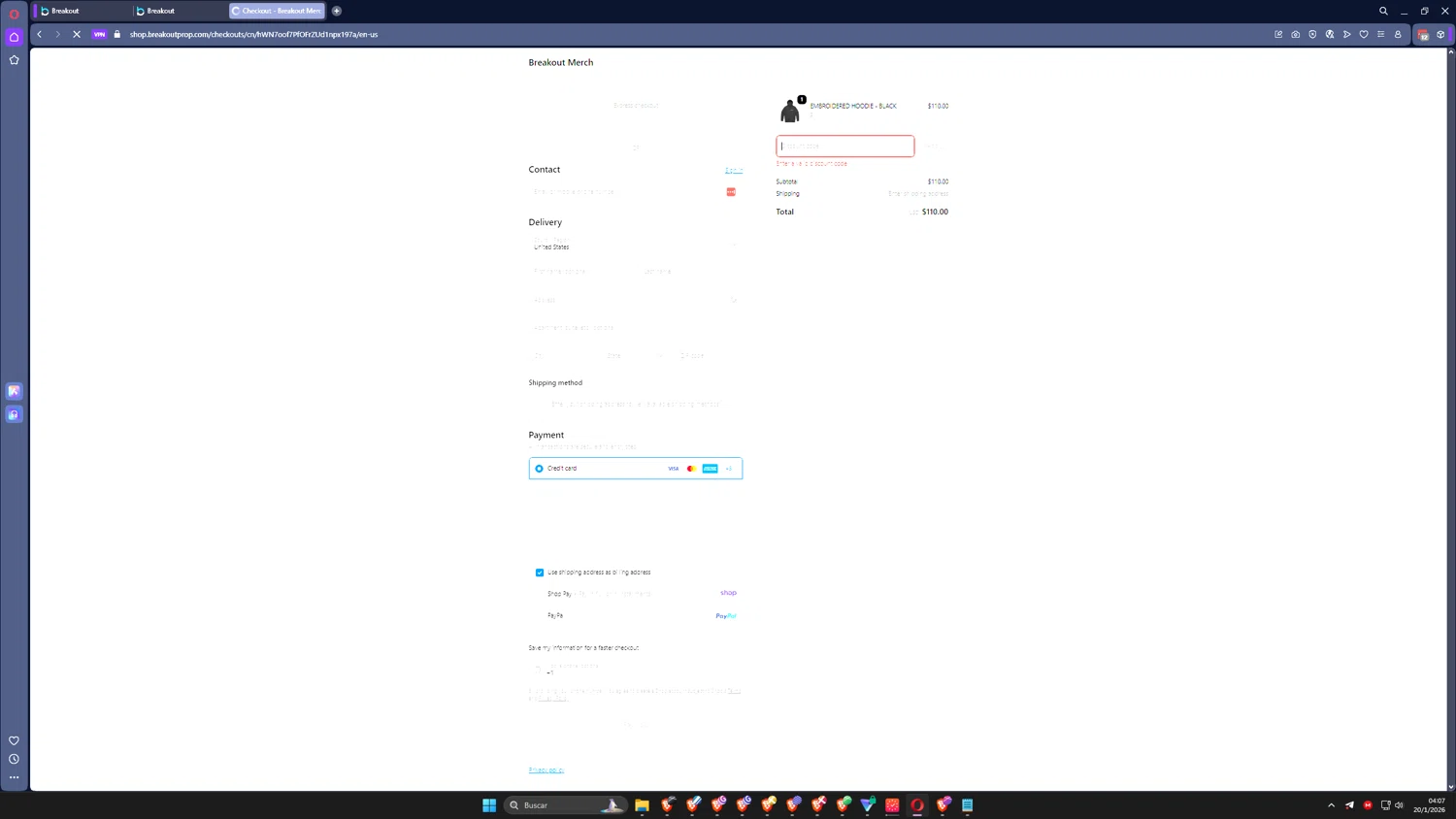Focus the City field
Viewport: 1456px width, 819px height.
[563, 356]
